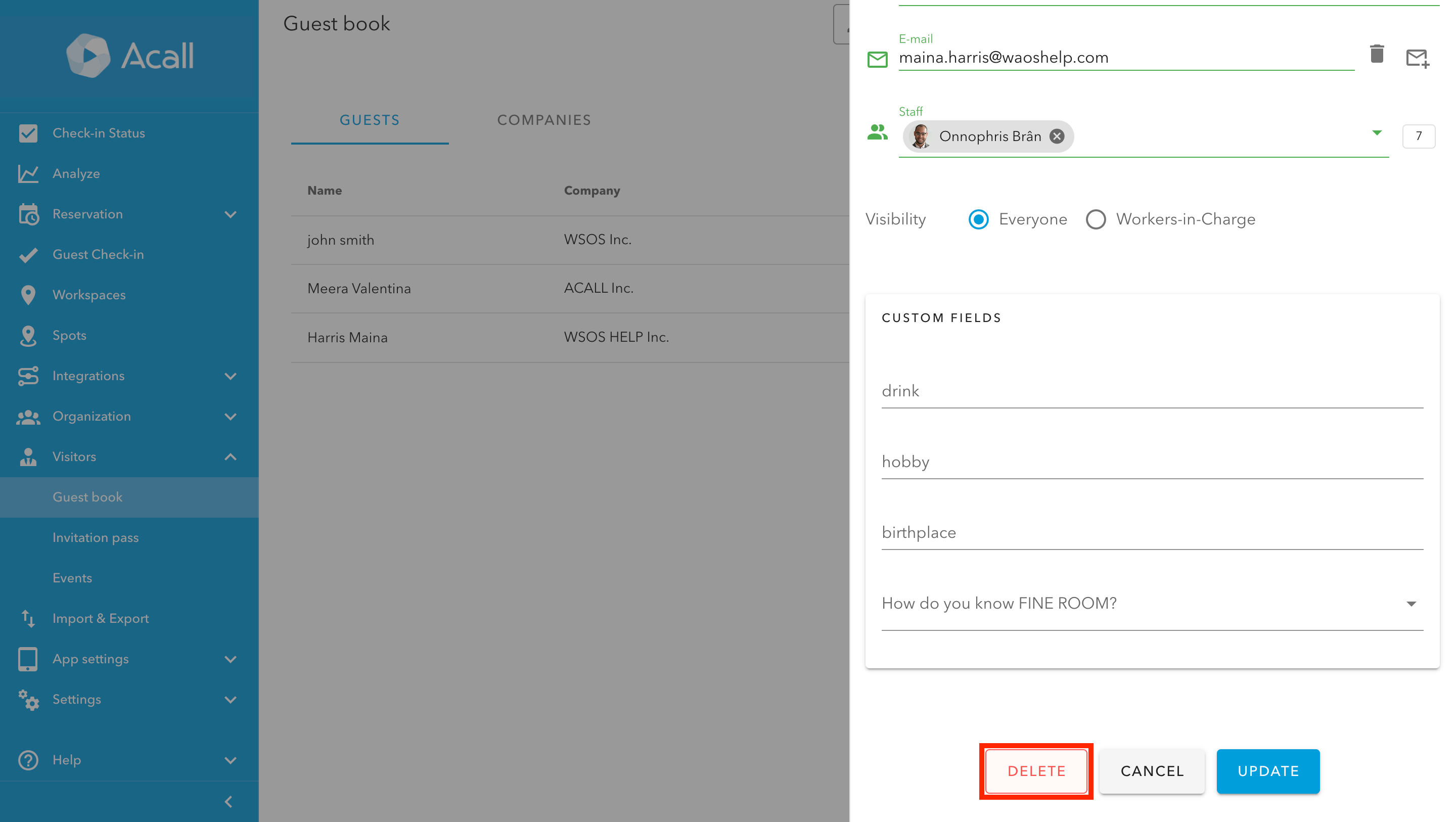Image resolution: width=1456 pixels, height=822 pixels.
Task: Click the E-mail input field
Action: pyautogui.click(x=1126, y=58)
